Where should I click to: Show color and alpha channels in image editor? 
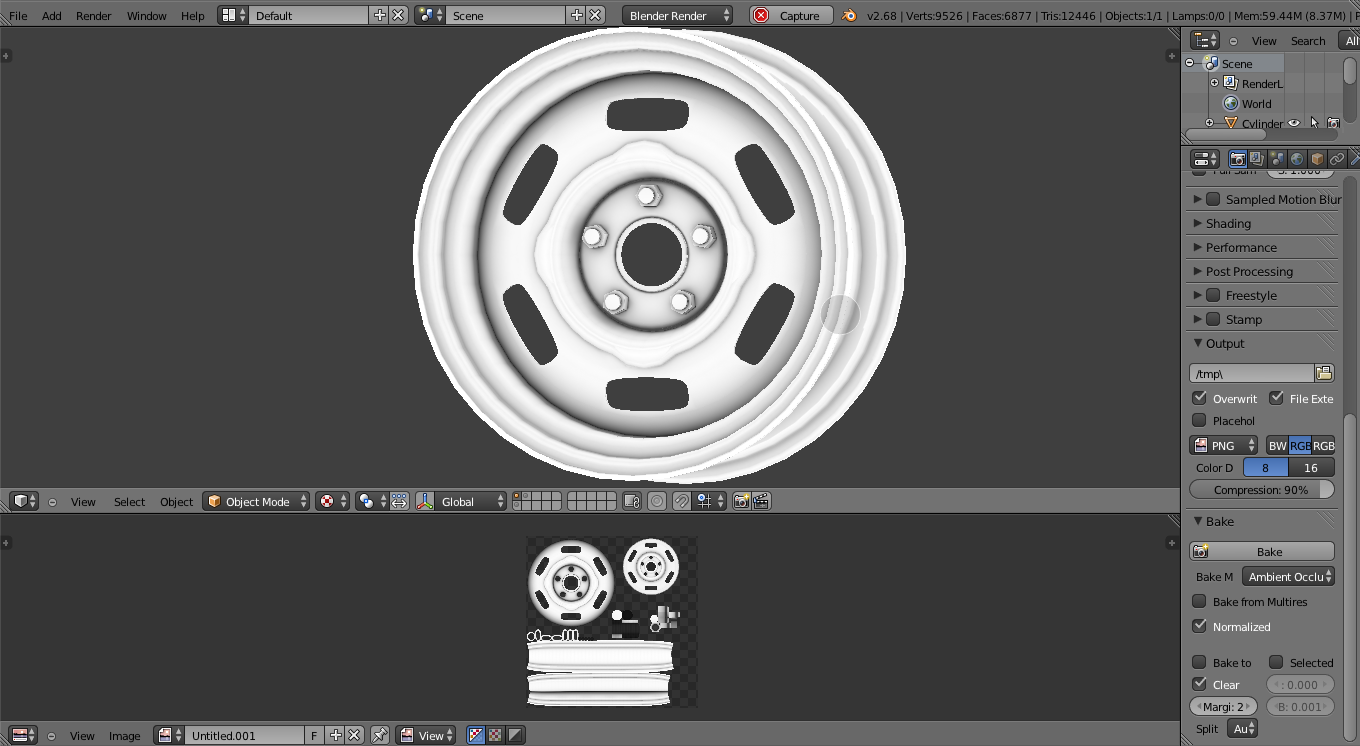(476, 735)
